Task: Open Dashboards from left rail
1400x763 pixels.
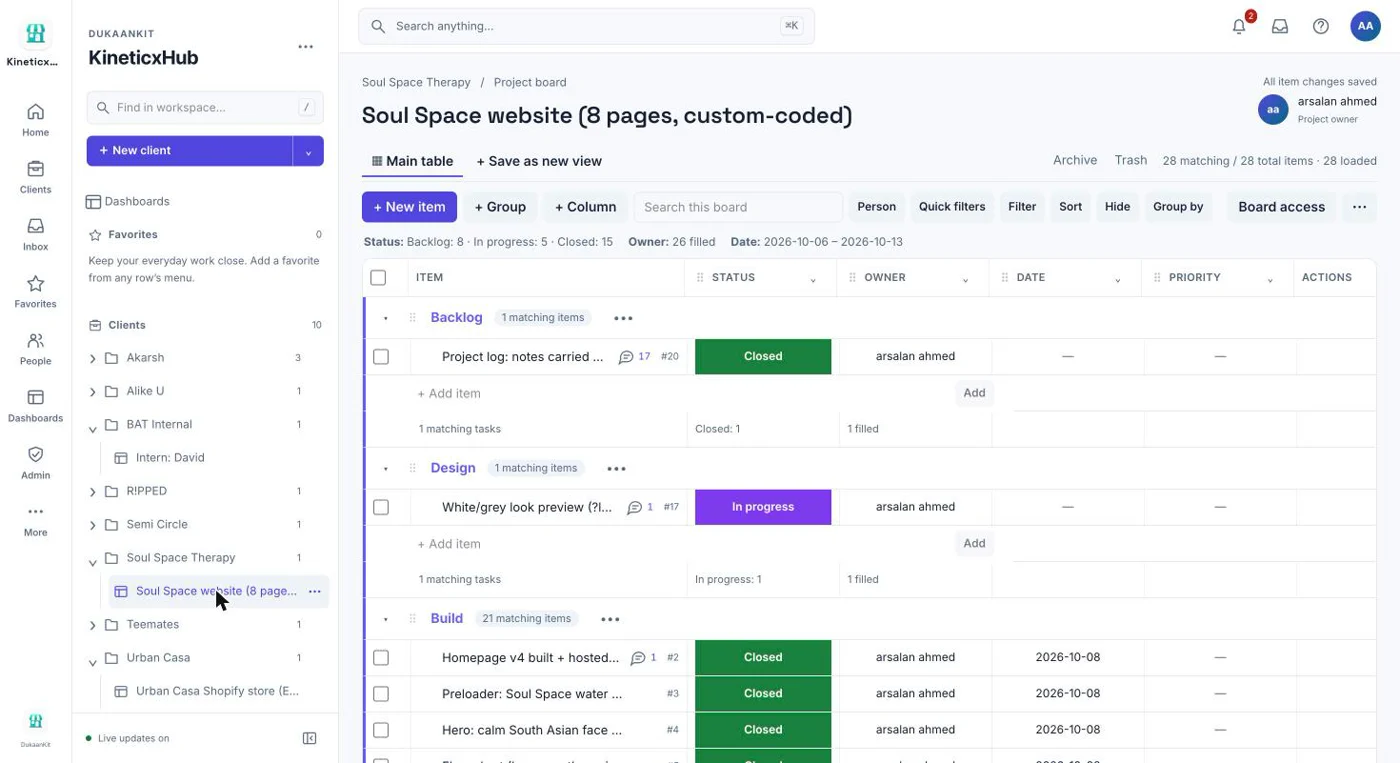Action: point(35,405)
